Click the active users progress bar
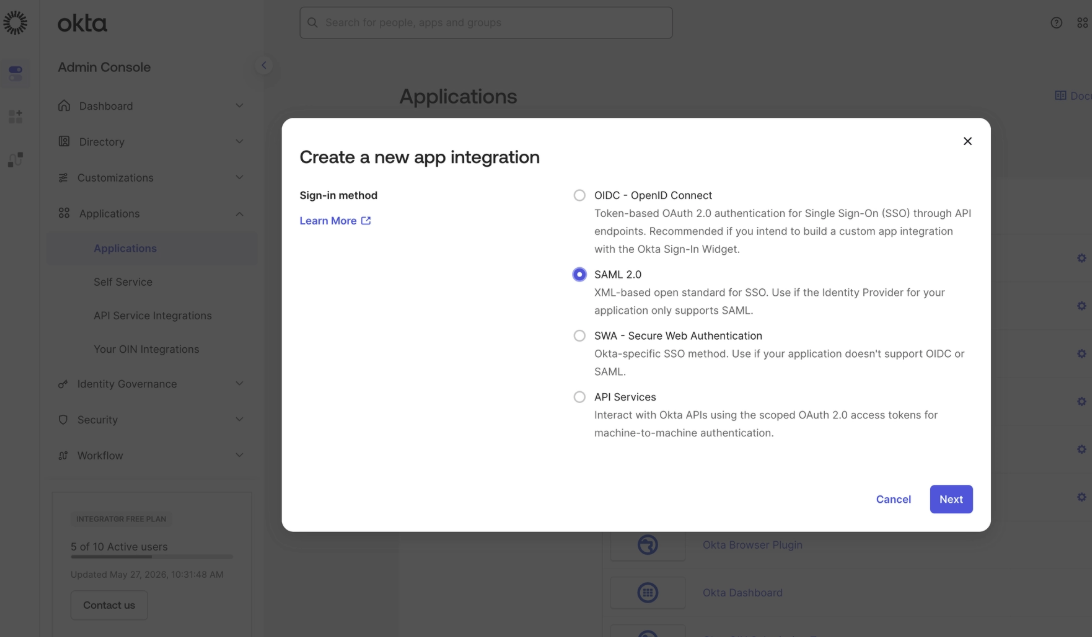 151,557
